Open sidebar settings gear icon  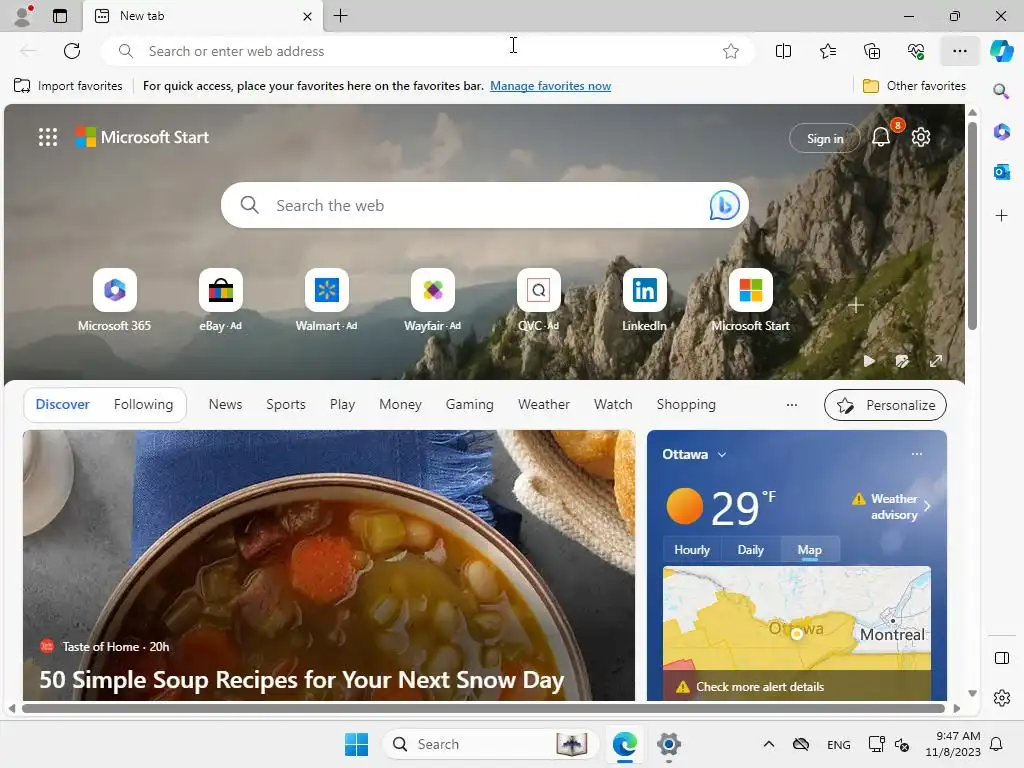tap(1001, 698)
